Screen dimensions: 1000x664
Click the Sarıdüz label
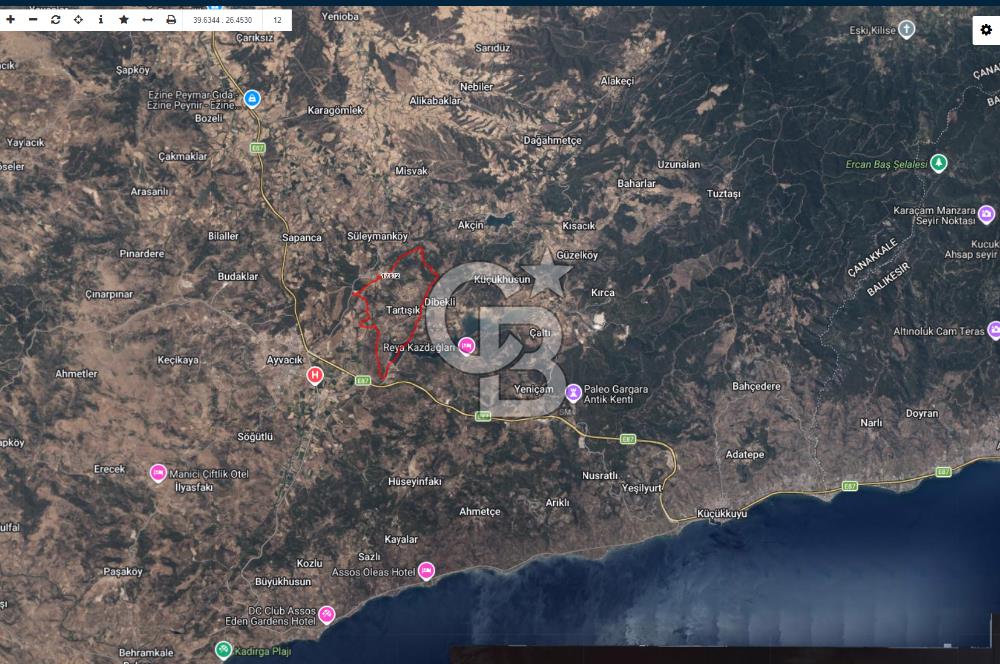492,48
